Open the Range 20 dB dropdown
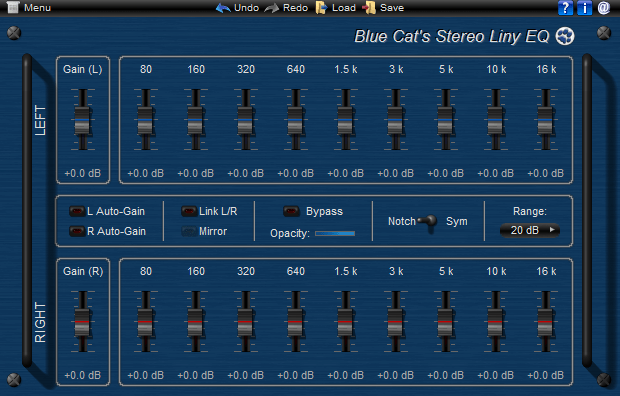Screen dimensions: 620x396 click(x=530, y=230)
